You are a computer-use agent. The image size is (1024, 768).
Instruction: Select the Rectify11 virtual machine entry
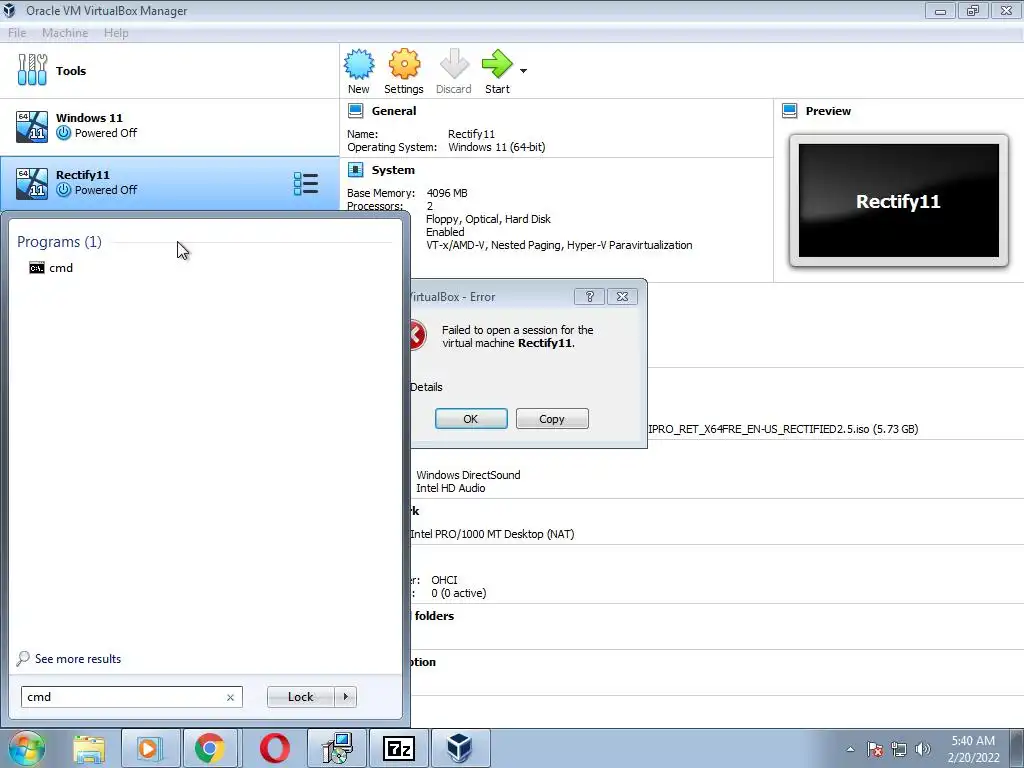tap(170, 184)
